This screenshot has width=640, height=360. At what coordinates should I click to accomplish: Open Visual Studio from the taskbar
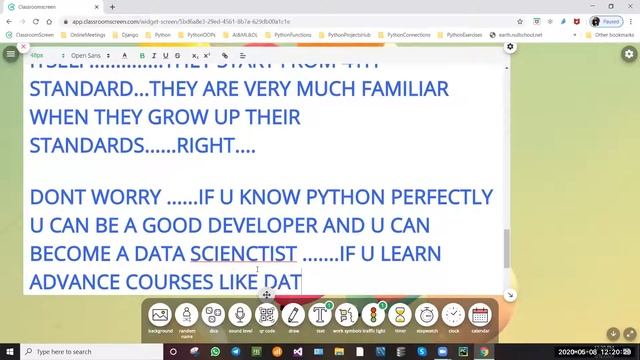[x=298, y=351]
